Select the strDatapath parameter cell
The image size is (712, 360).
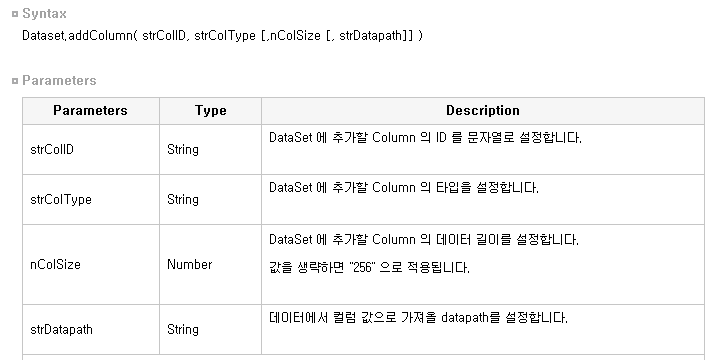pyautogui.click(x=91, y=329)
